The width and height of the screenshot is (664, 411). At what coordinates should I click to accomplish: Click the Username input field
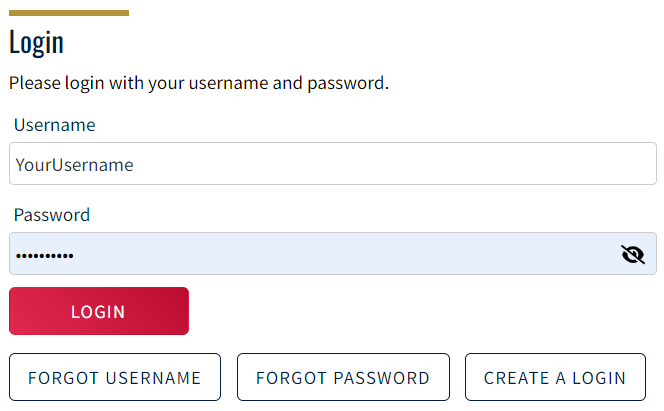333,163
